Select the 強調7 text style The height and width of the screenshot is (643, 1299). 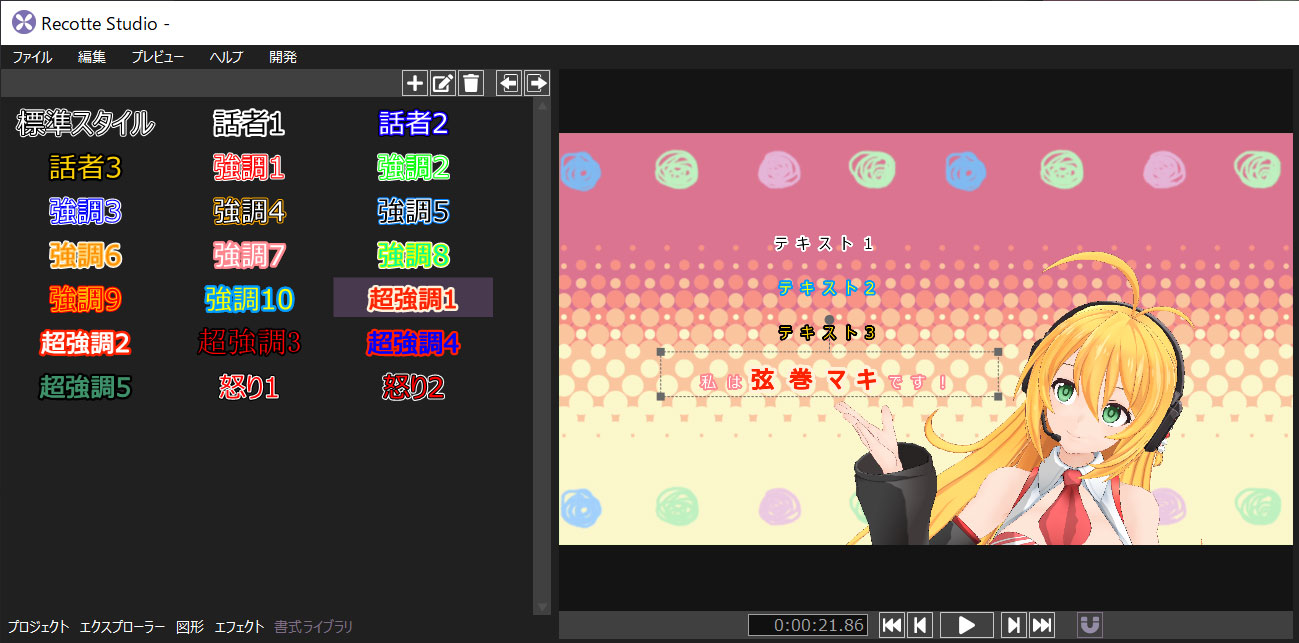pos(249,255)
